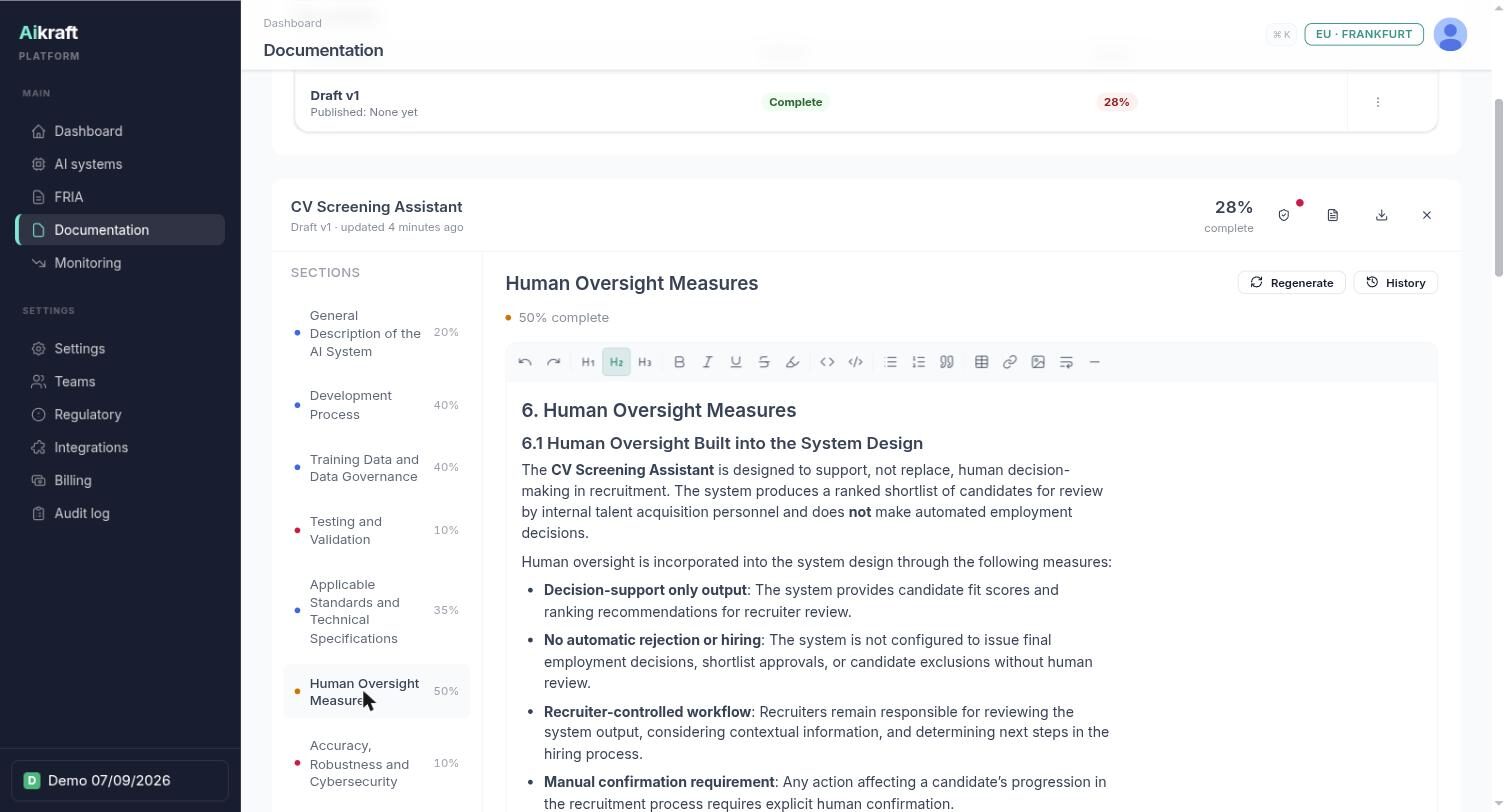Insert a horizontal rule
The height and width of the screenshot is (812, 1506).
1094,362
